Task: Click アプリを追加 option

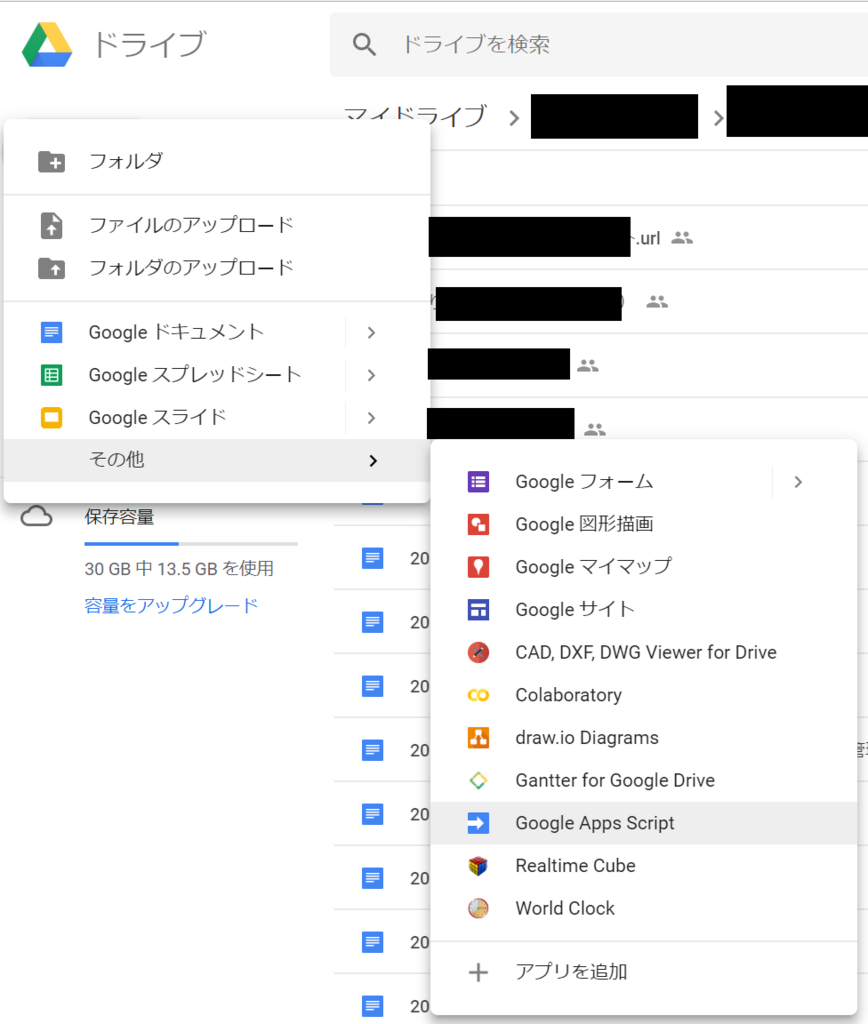Action: (643, 972)
